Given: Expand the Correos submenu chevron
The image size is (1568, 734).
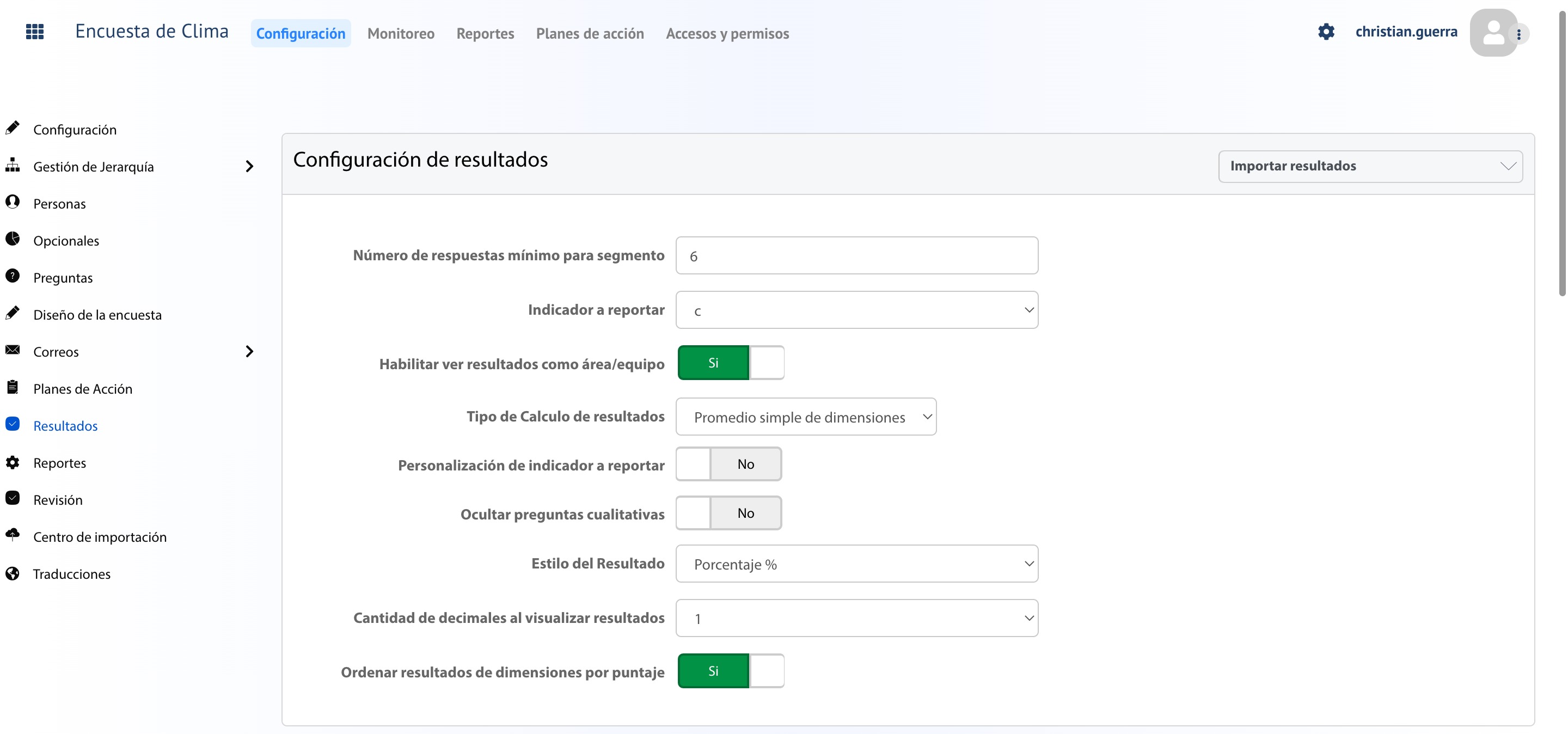Looking at the screenshot, I should [x=249, y=351].
